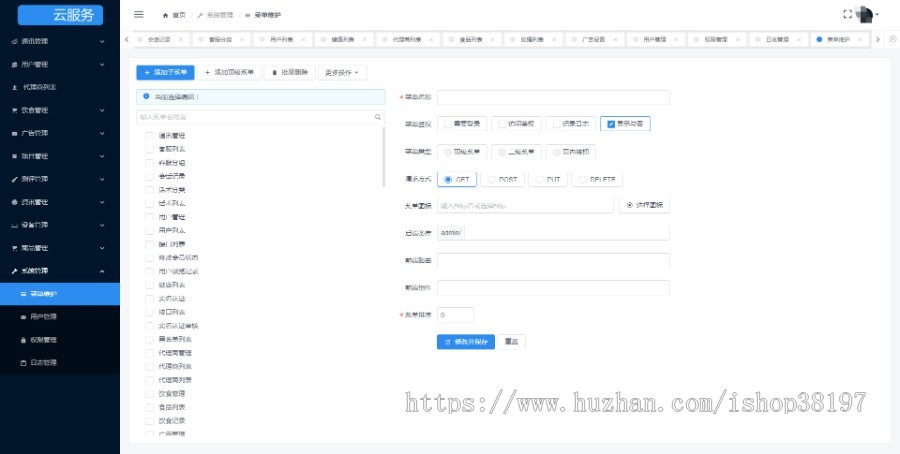Click the 日志管理 icon in submenu
Viewport: 900px width, 454px height.
[24, 363]
